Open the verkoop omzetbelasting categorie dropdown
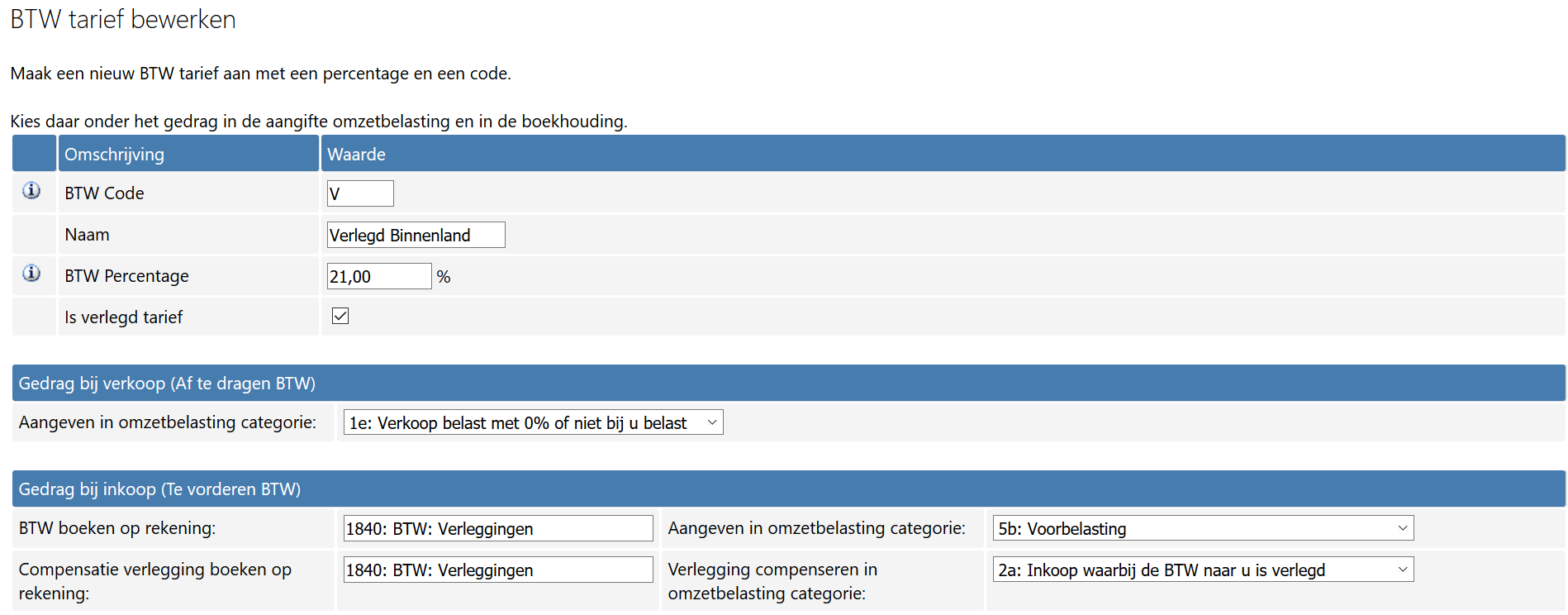 tap(533, 422)
